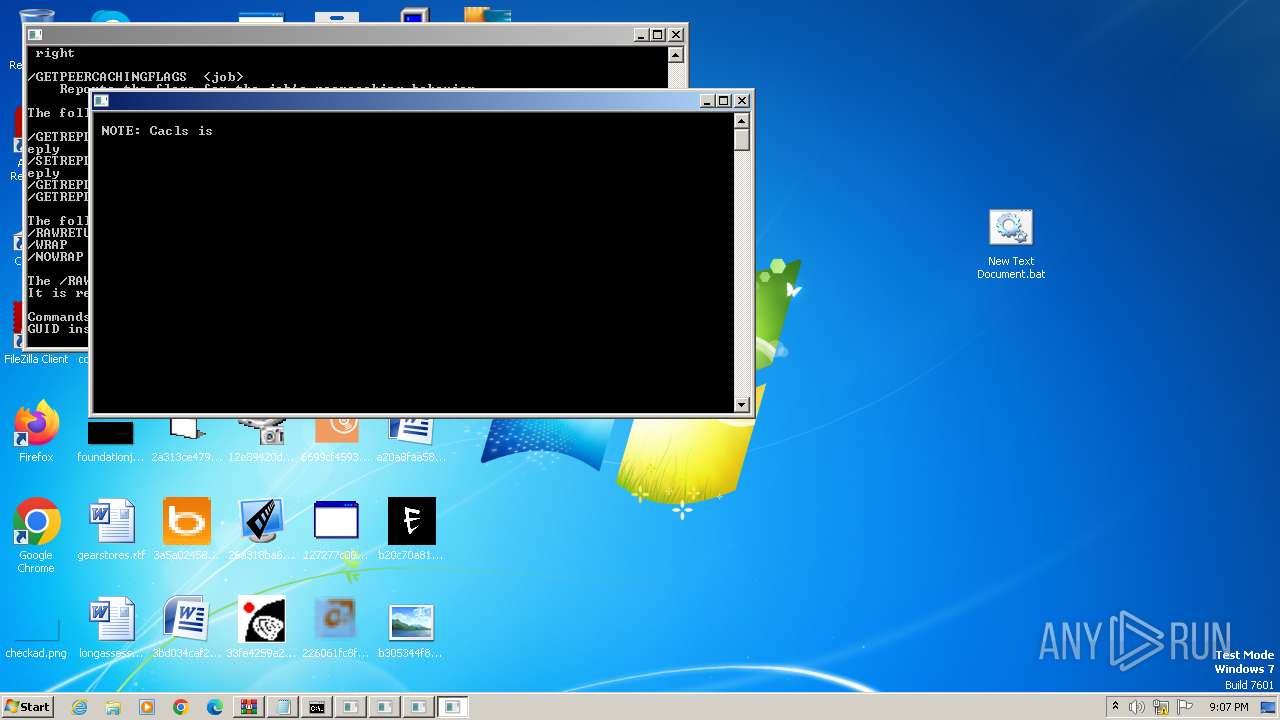Launch Chrome from the taskbar
Viewport: 1280px width, 720px height.
point(181,707)
